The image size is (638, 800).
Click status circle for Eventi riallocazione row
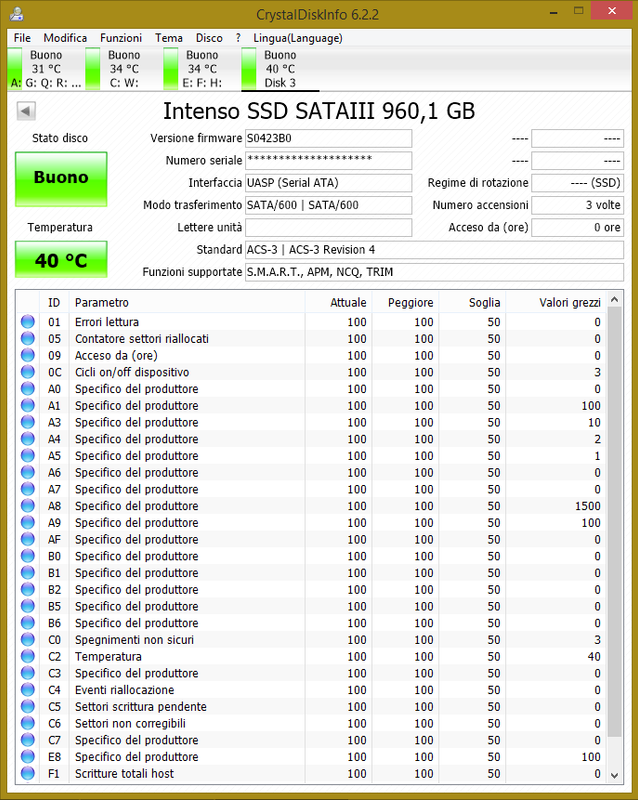[28, 690]
